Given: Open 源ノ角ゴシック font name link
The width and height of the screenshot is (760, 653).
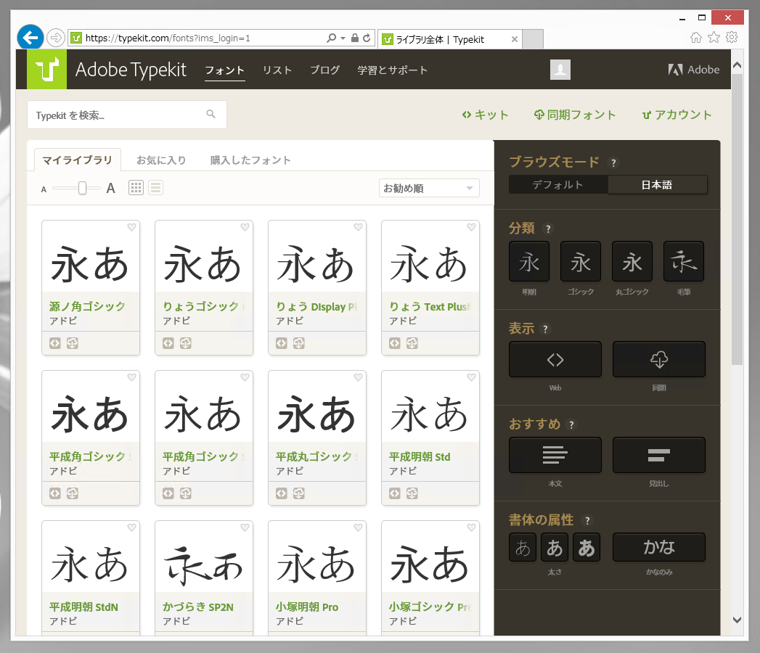Looking at the screenshot, I should coord(87,306).
